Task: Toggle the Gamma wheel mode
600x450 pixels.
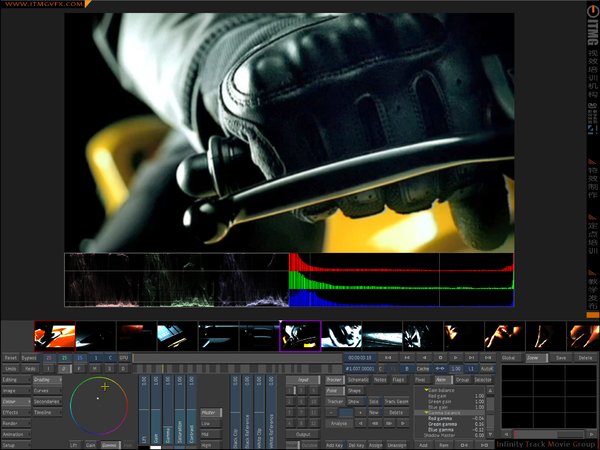Action: pos(109,444)
